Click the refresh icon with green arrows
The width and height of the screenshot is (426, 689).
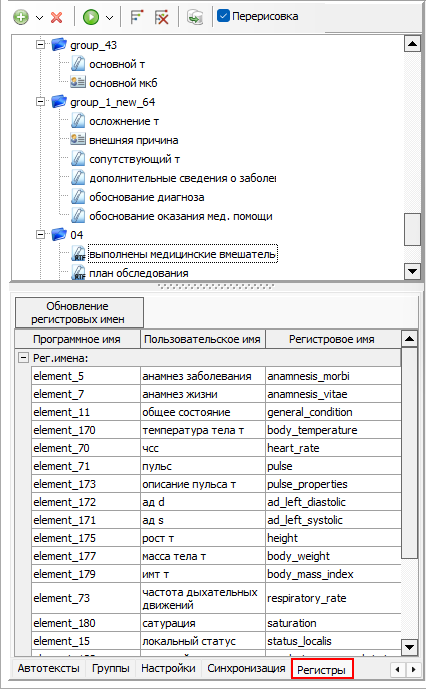[x=195, y=18]
